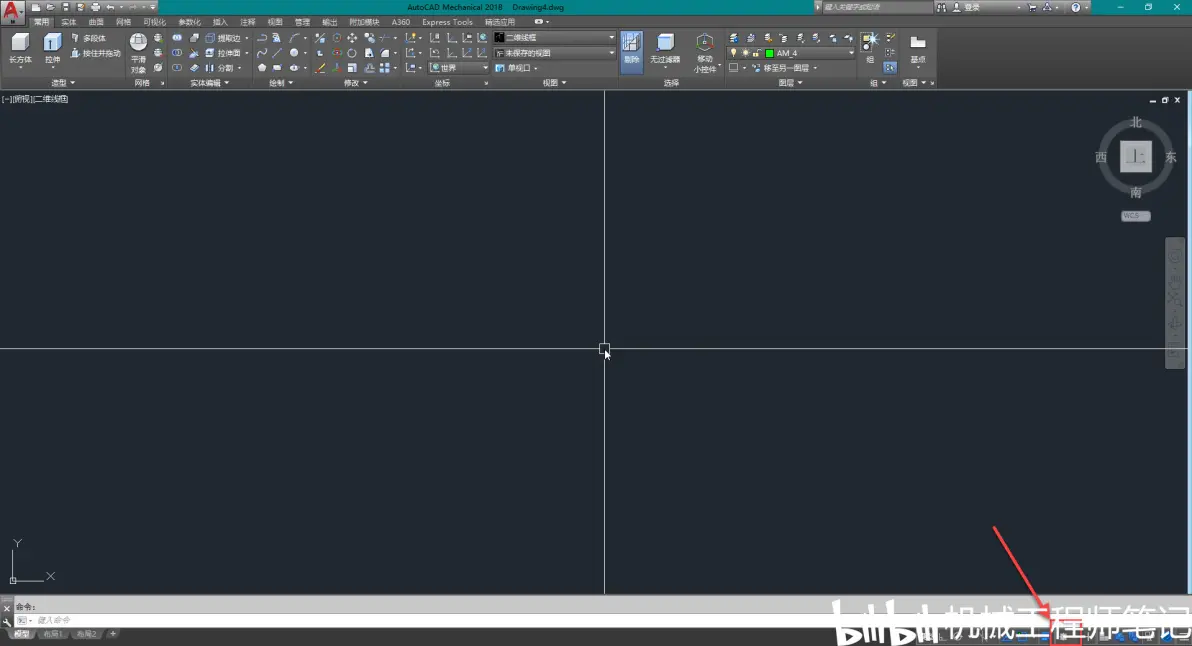Switch to the 实体 ribbon tab
The height and width of the screenshot is (646, 1192).
[x=68, y=22]
